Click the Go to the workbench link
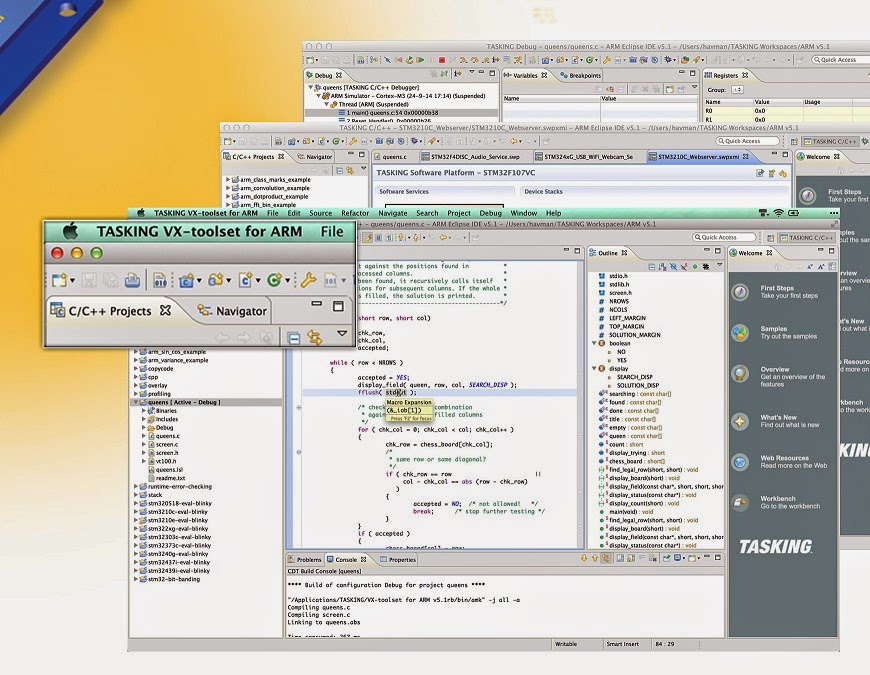The width and height of the screenshot is (870, 675). pyautogui.click(x=790, y=507)
